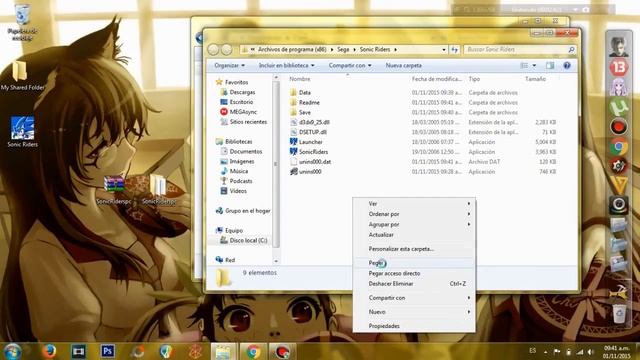The width and height of the screenshot is (640, 360).
Task: Expand Ver submenu in context menu
Action: coord(414,203)
